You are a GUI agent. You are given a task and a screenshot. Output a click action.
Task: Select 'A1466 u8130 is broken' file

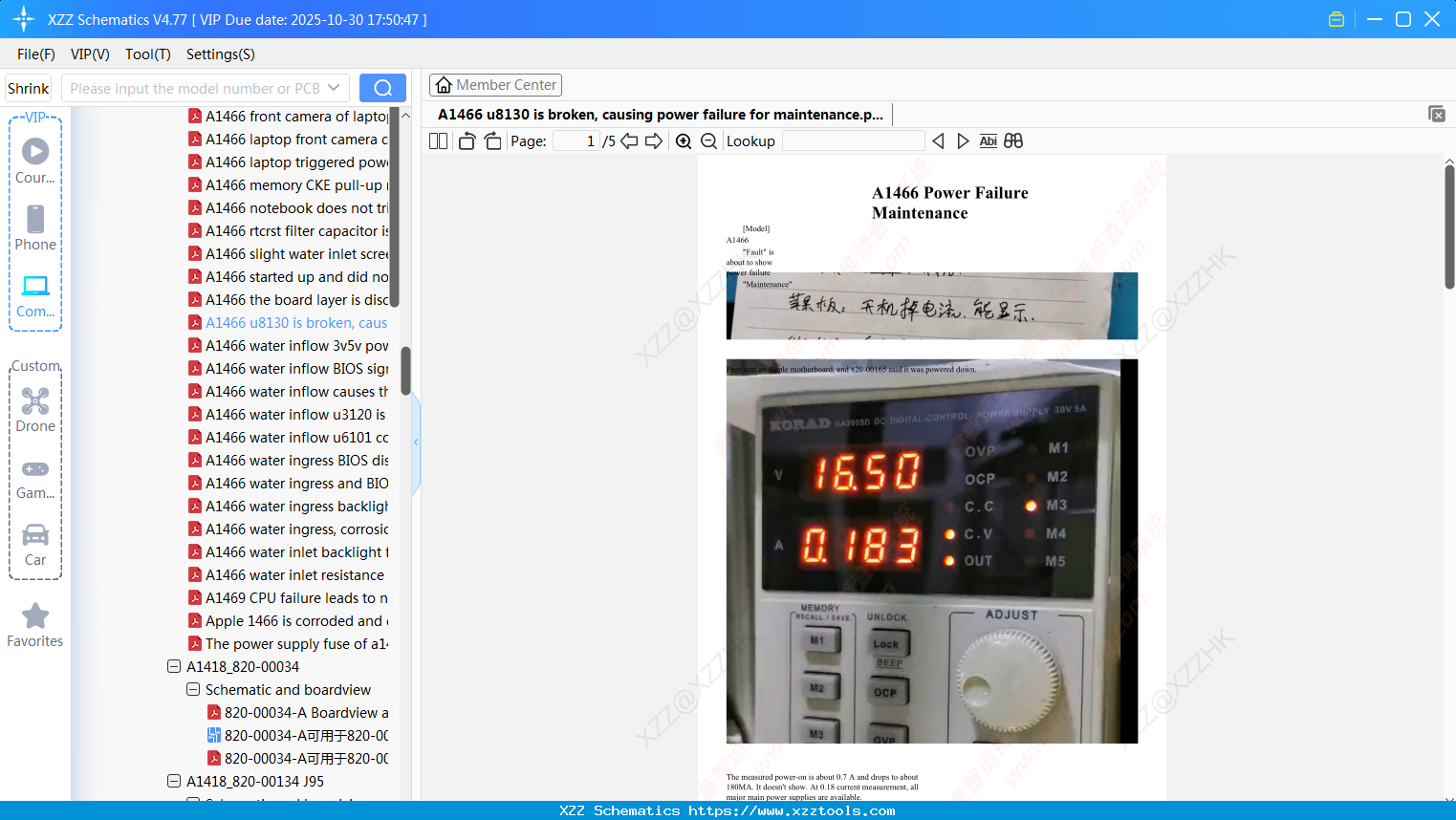pyautogui.click(x=288, y=322)
